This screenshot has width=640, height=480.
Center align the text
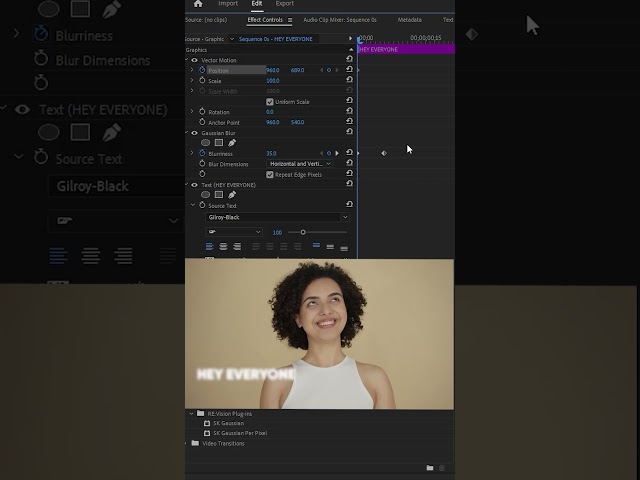click(x=223, y=247)
